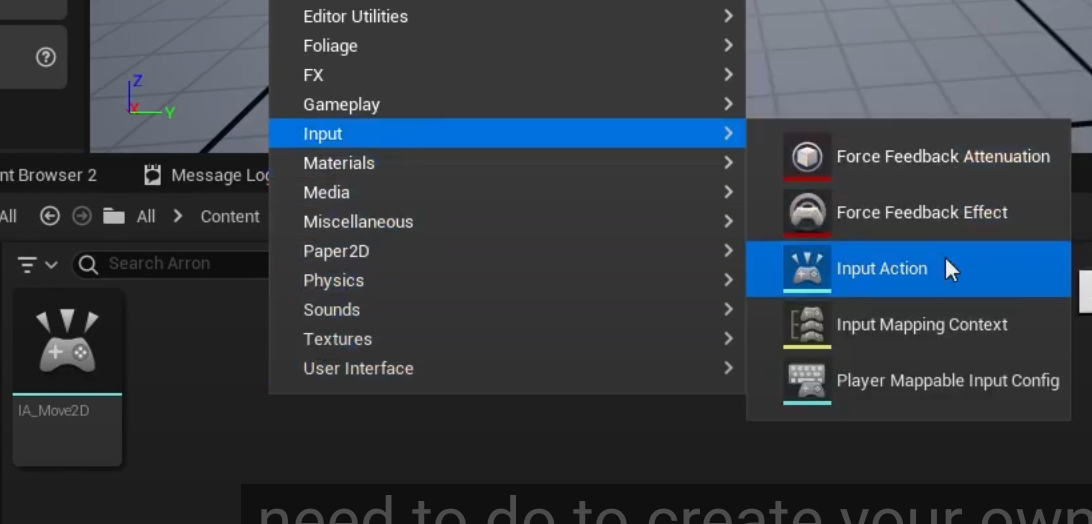Expand arrow next to Materials
Image resolution: width=1092 pixels, height=524 pixels.
728,162
